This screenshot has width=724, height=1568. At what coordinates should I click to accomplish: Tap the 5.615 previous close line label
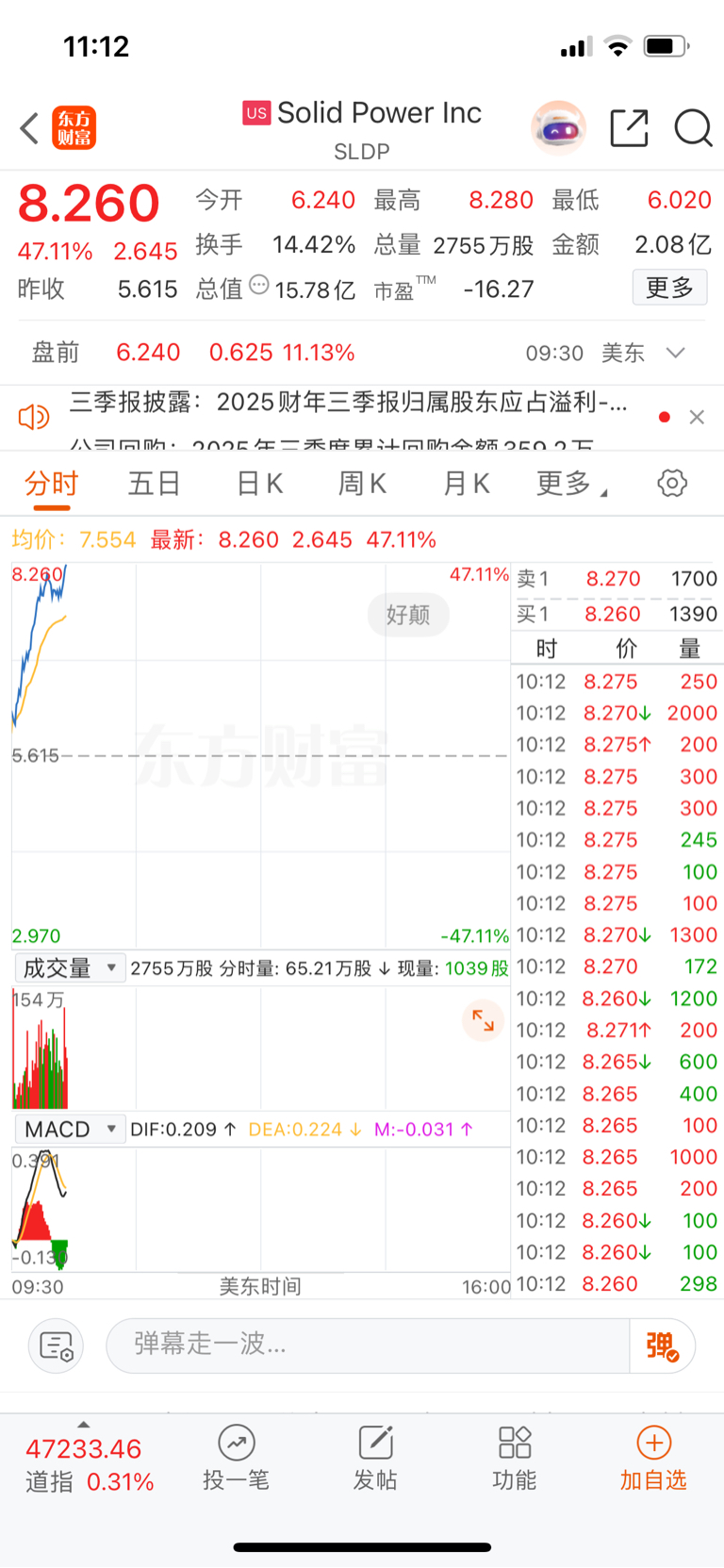(x=35, y=755)
